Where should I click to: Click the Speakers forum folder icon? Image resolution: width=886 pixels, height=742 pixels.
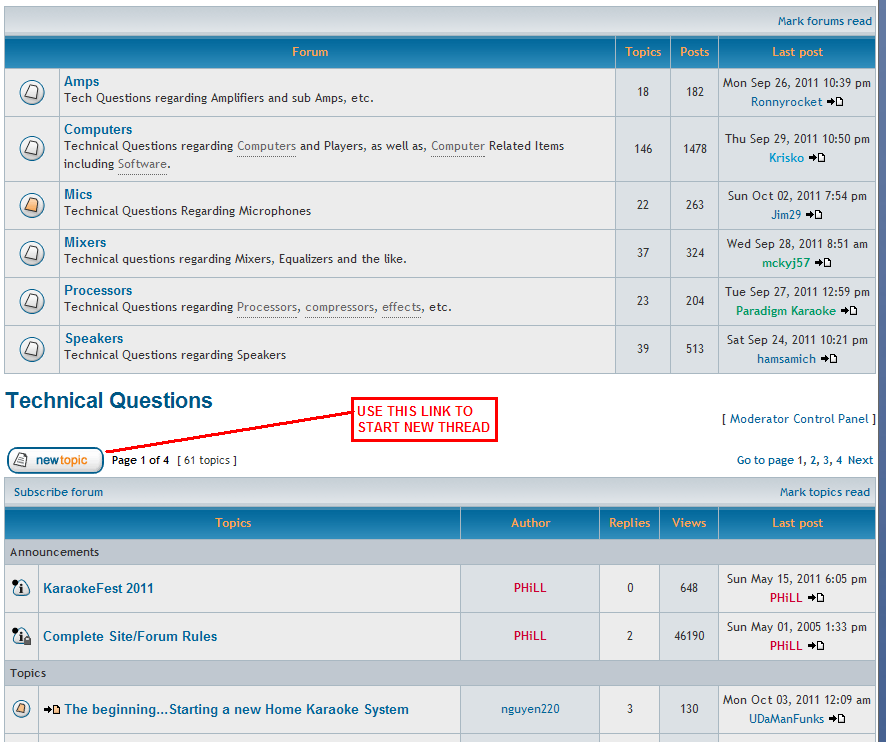point(32,349)
